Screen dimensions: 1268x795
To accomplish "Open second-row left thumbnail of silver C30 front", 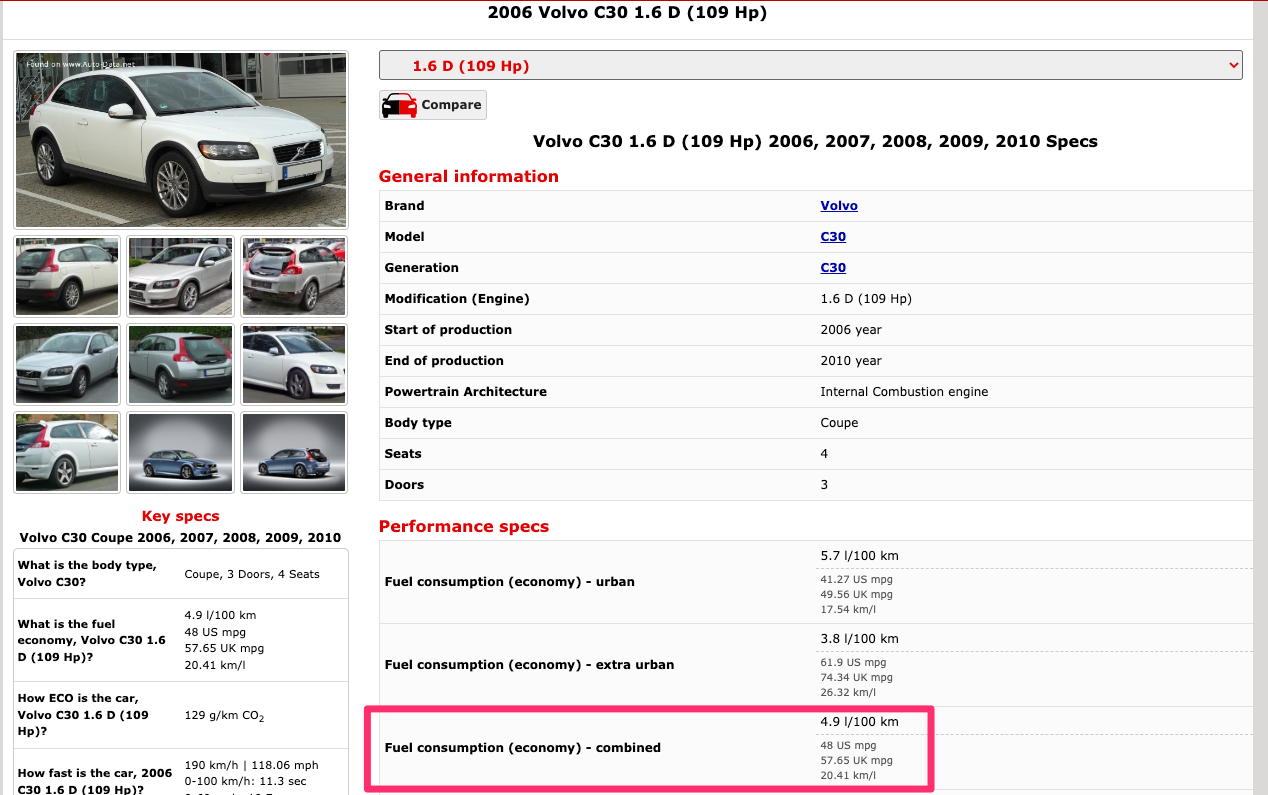I will point(67,364).
